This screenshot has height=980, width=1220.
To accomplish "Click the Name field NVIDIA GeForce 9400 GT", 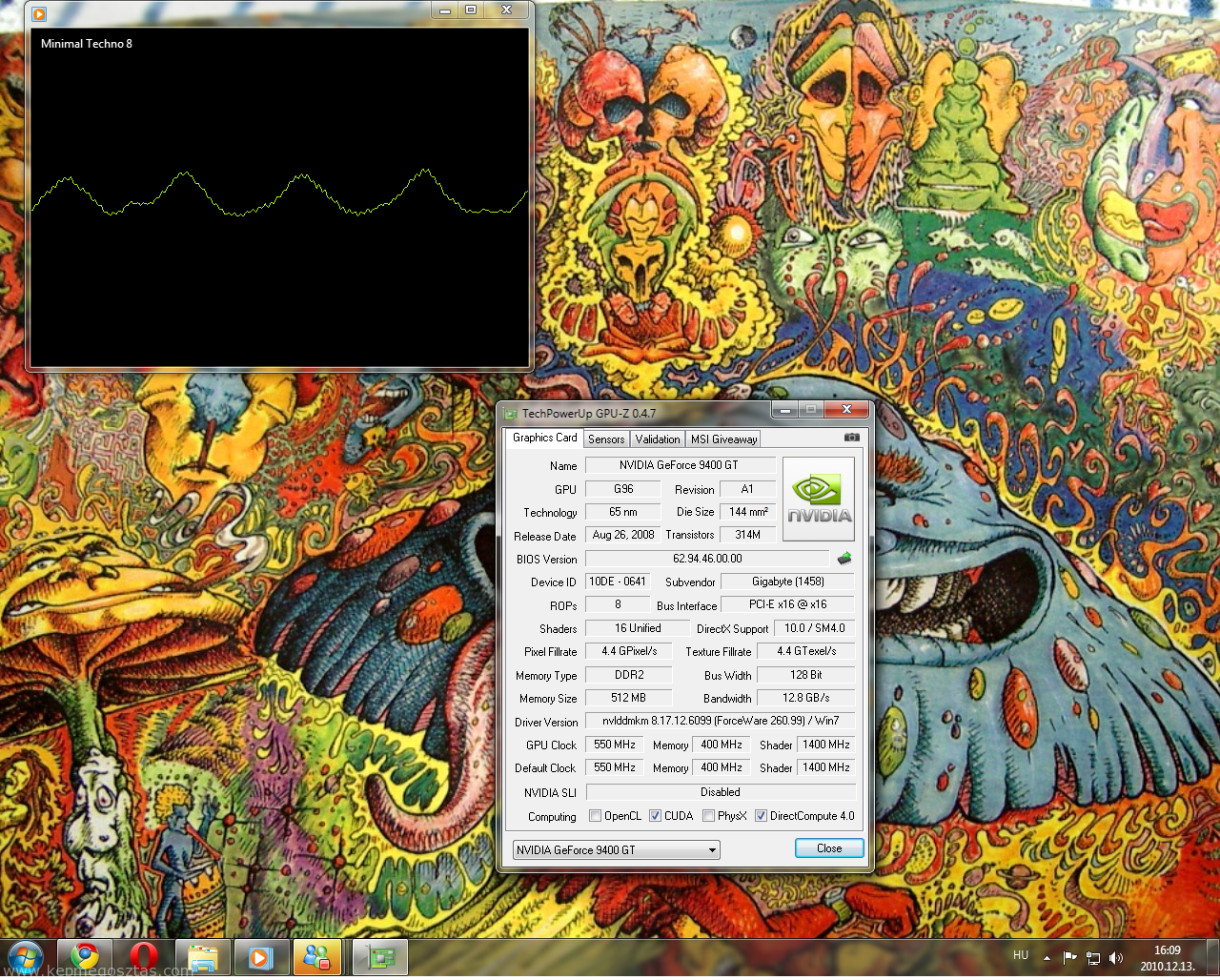I will pyautogui.click(x=679, y=465).
